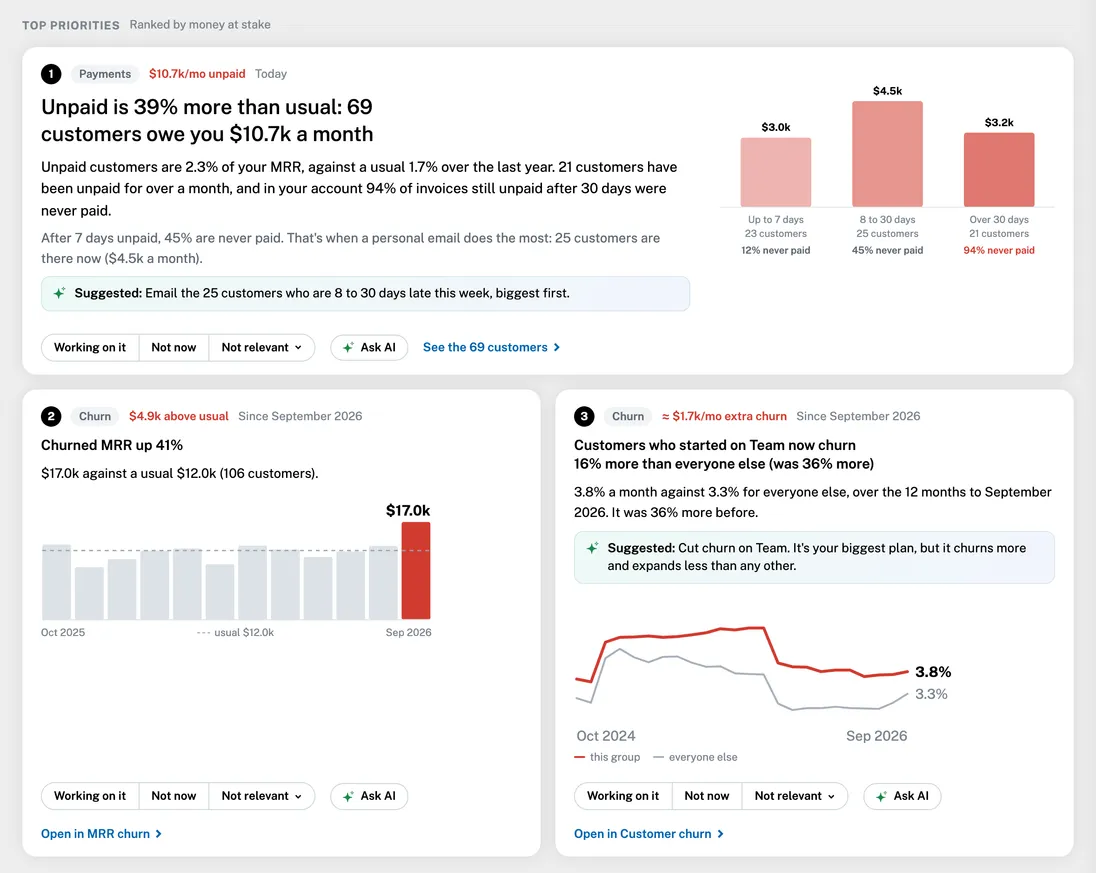The height and width of the screenshot is (873, 1096).
Task: Select the $3.0k Up to 7 days bar
Action: 776,172
